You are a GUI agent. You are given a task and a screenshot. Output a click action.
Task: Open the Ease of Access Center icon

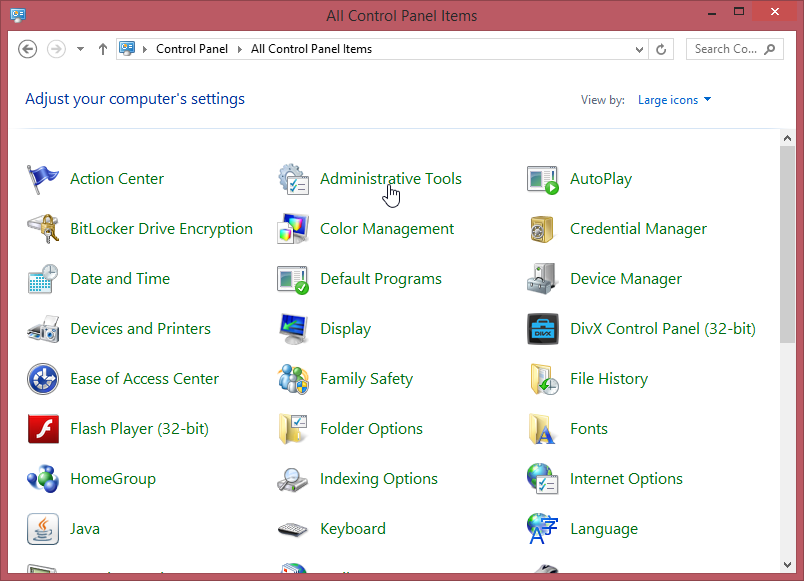43,379
